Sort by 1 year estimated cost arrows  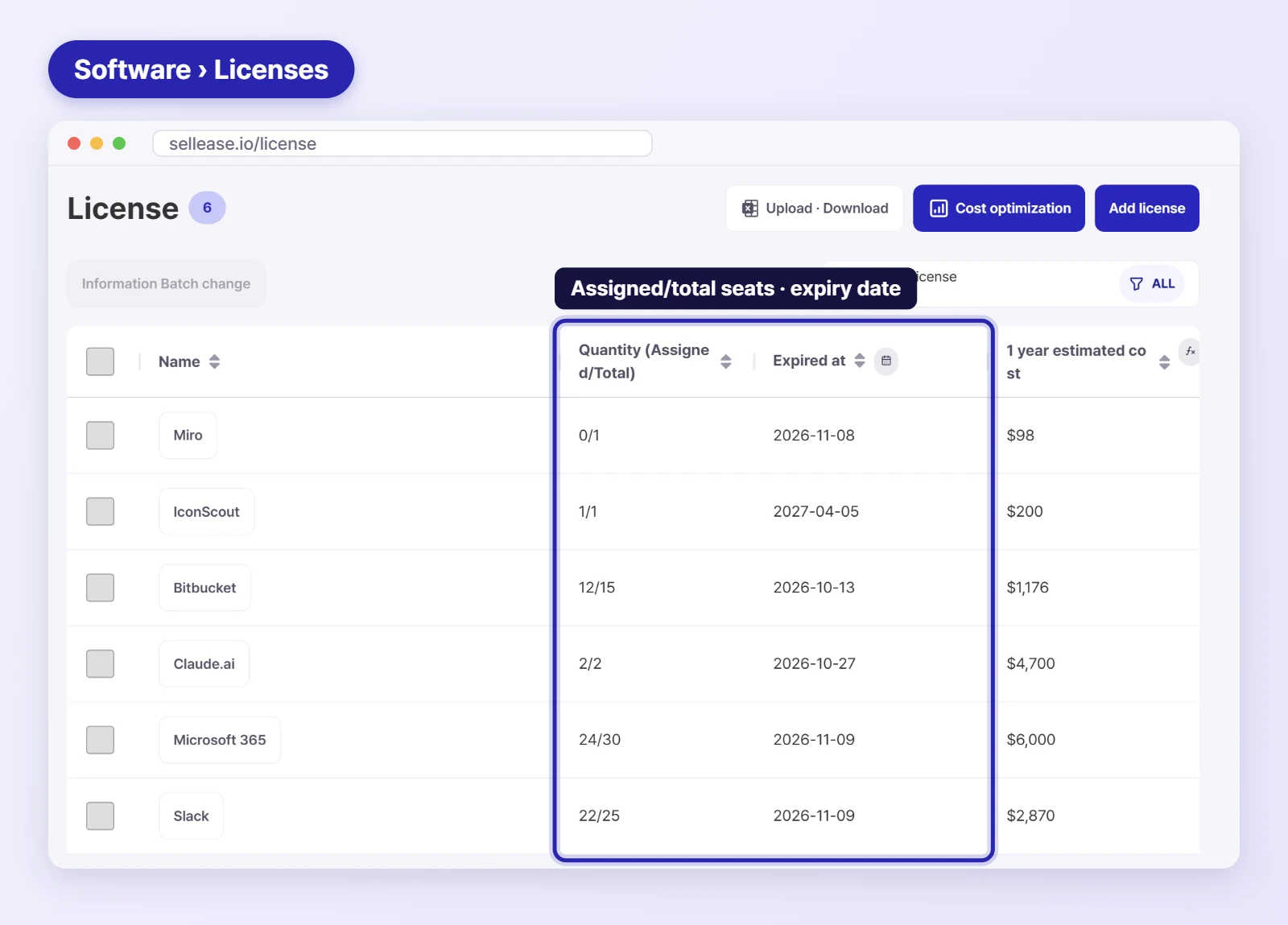pos(1164,362)
